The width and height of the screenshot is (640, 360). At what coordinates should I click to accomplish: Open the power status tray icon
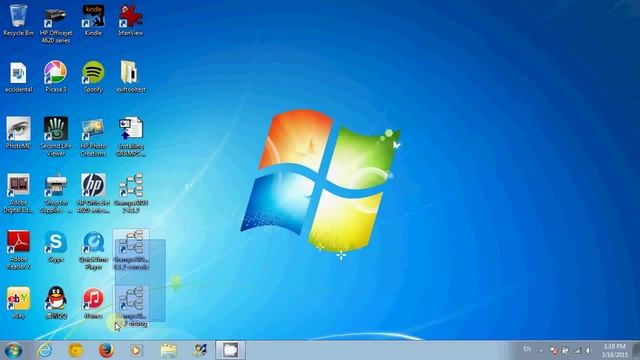coord(565,350)
